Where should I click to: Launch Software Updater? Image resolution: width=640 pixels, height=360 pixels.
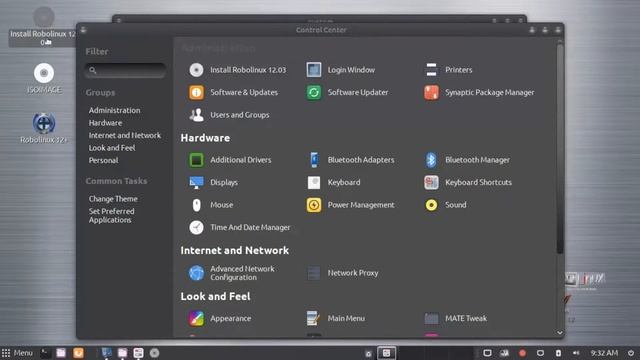[x=347, y=92]
